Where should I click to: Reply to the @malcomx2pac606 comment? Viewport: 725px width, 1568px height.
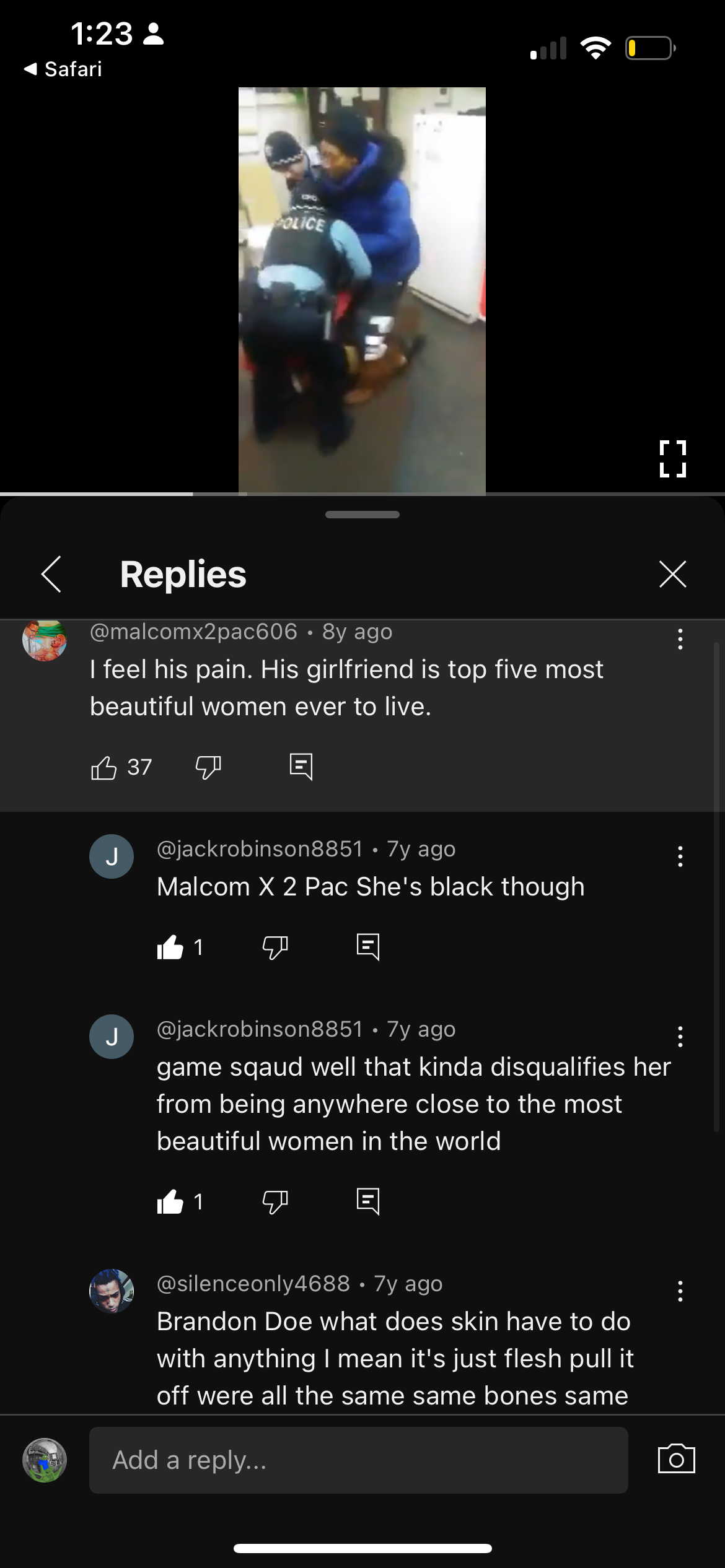[301, 767]
